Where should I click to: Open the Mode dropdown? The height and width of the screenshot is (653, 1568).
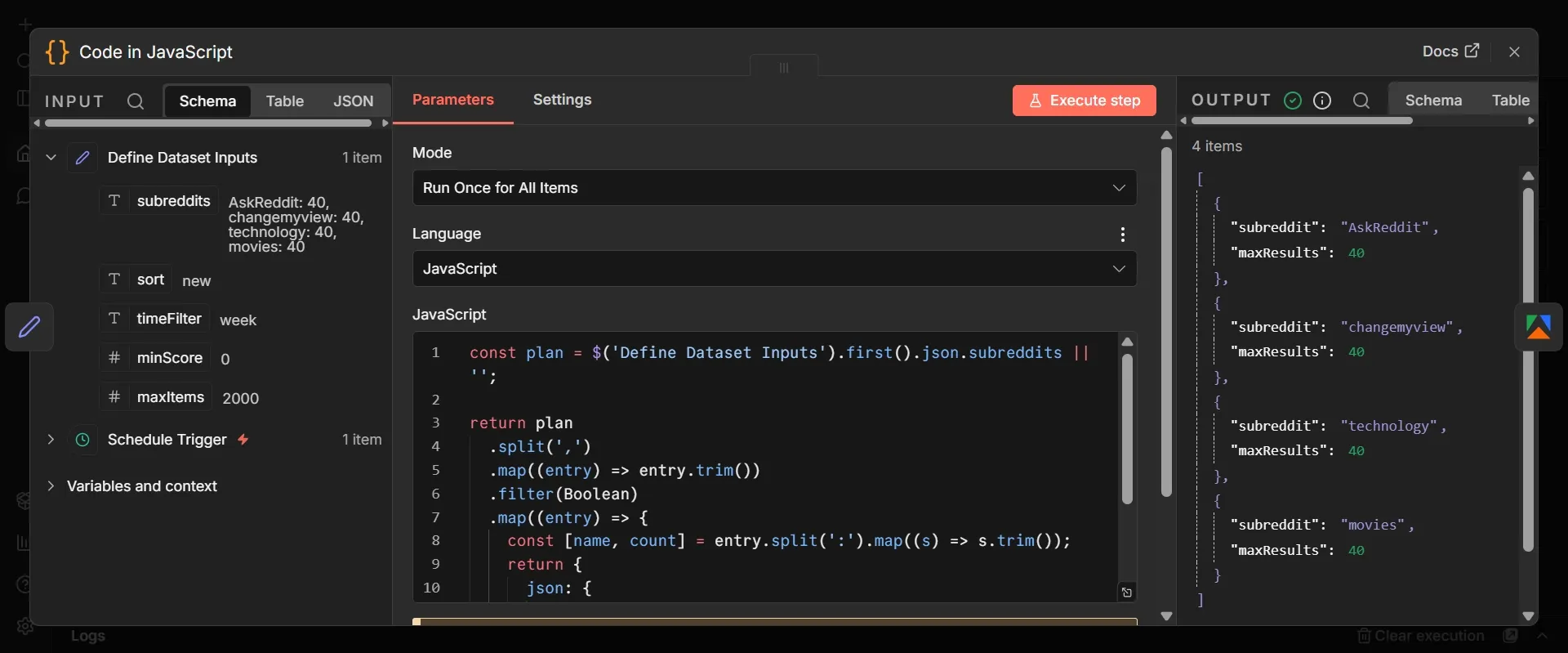tap(774, 188)
